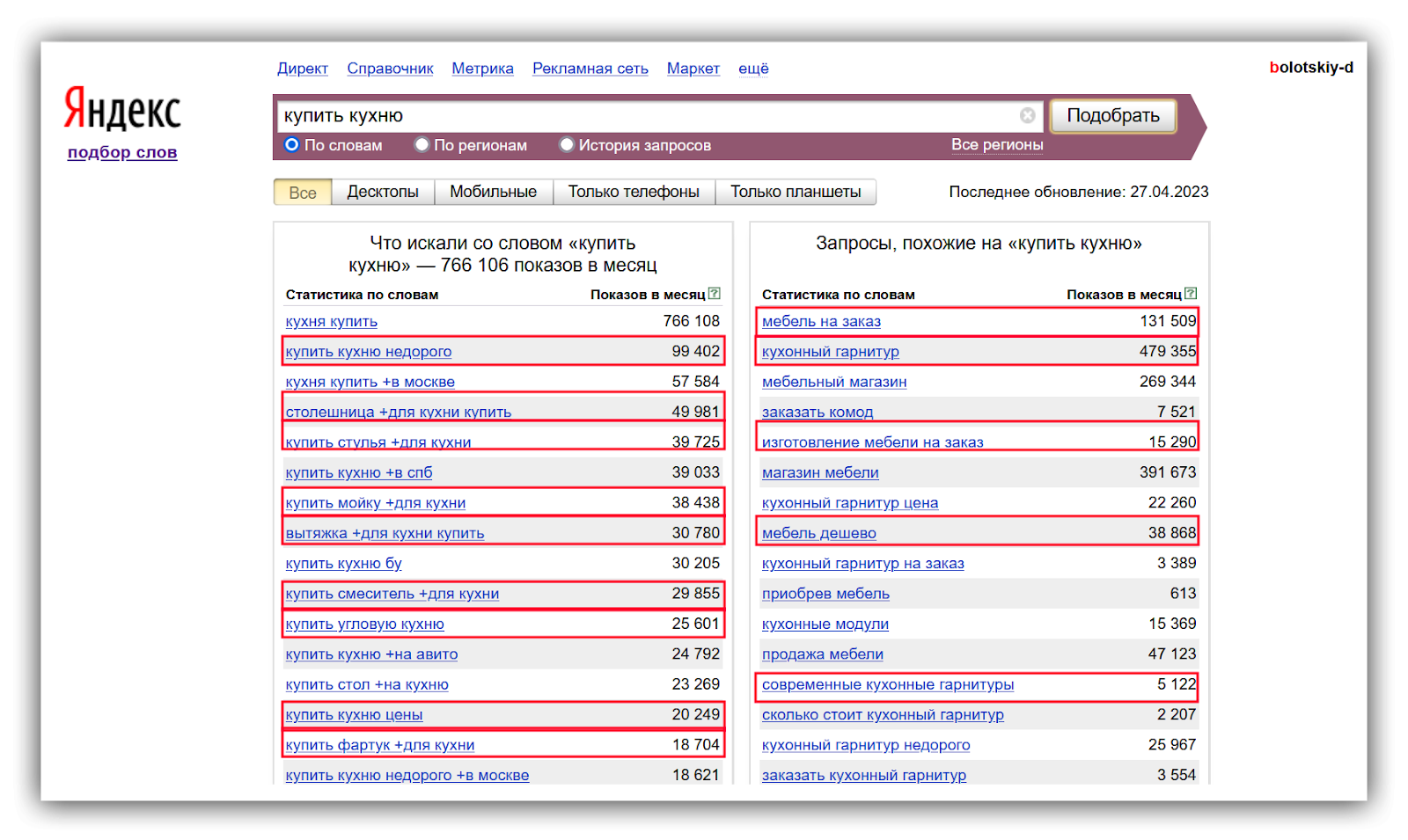
Task: Open query 'вытяжка +для кухни купить'
Action: tap(385, 534)
